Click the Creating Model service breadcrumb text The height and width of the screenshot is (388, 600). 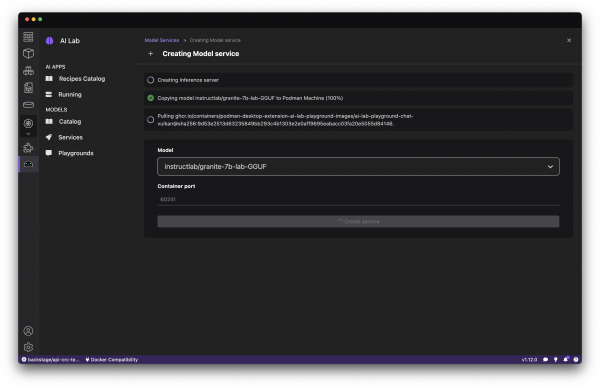tap(215, 40)
